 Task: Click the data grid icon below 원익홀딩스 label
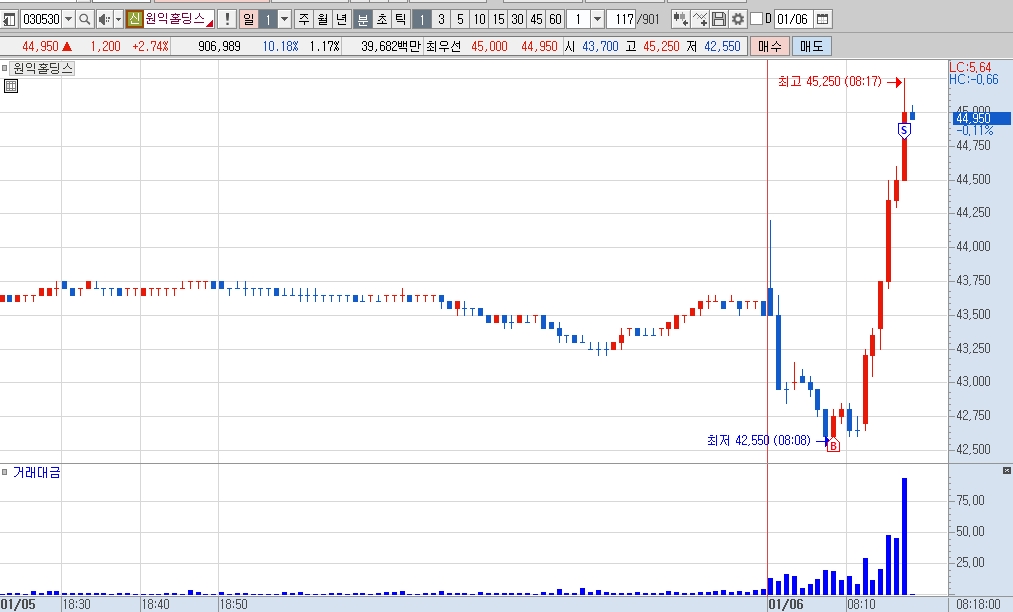[11, 86]
